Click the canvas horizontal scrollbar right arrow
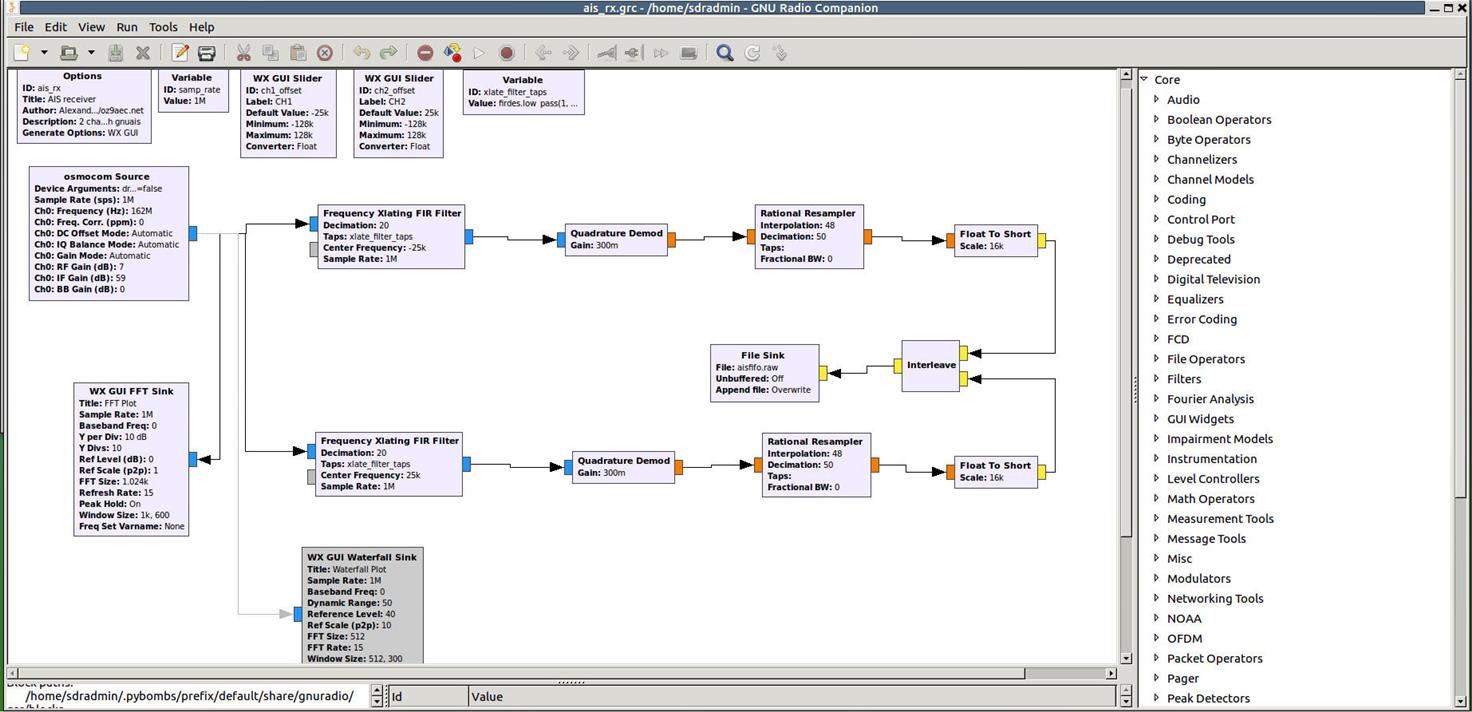The image size is (1472, 712). [1111, 672]
